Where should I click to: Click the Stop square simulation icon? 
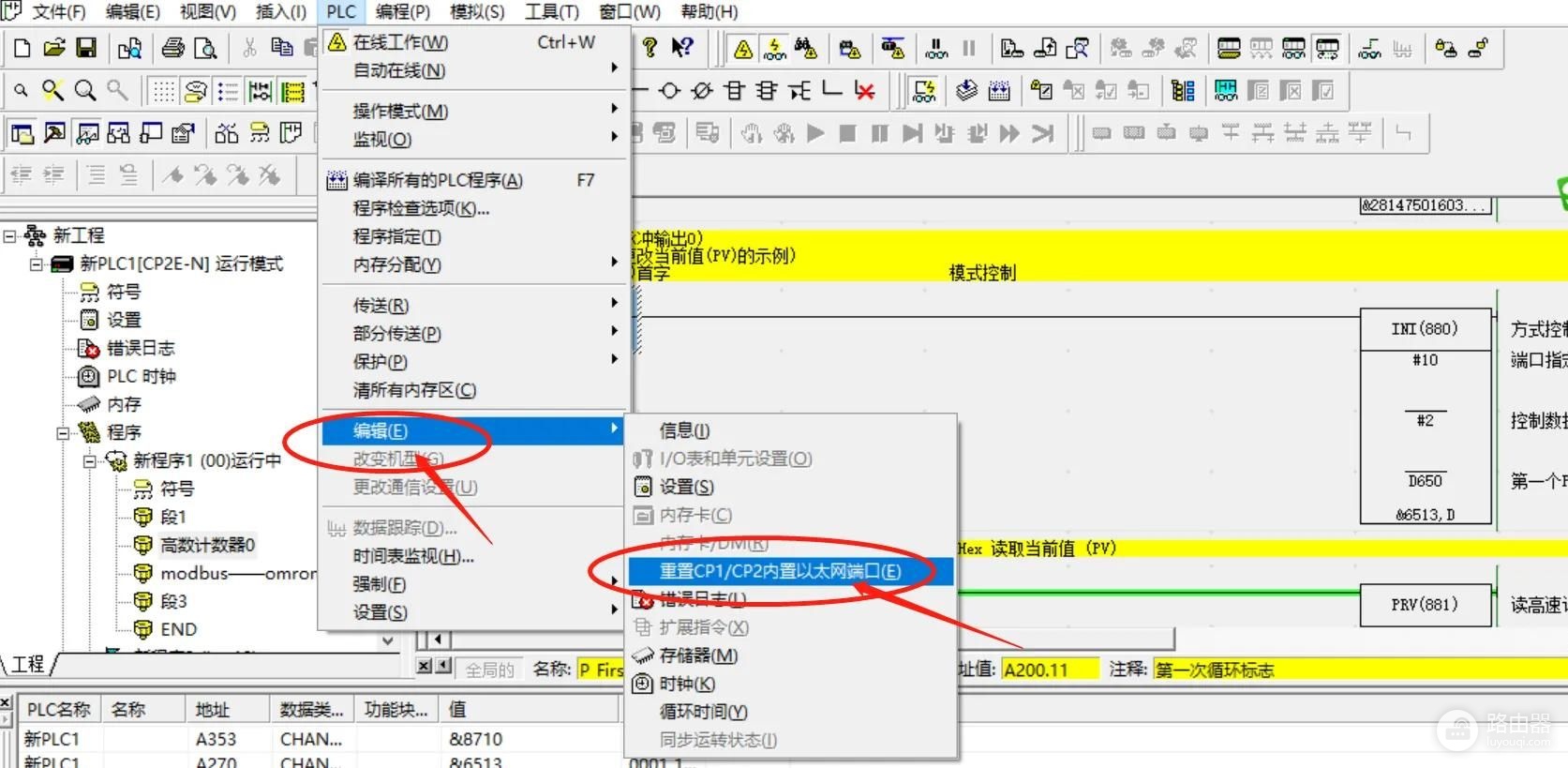(x=847, y=134)
